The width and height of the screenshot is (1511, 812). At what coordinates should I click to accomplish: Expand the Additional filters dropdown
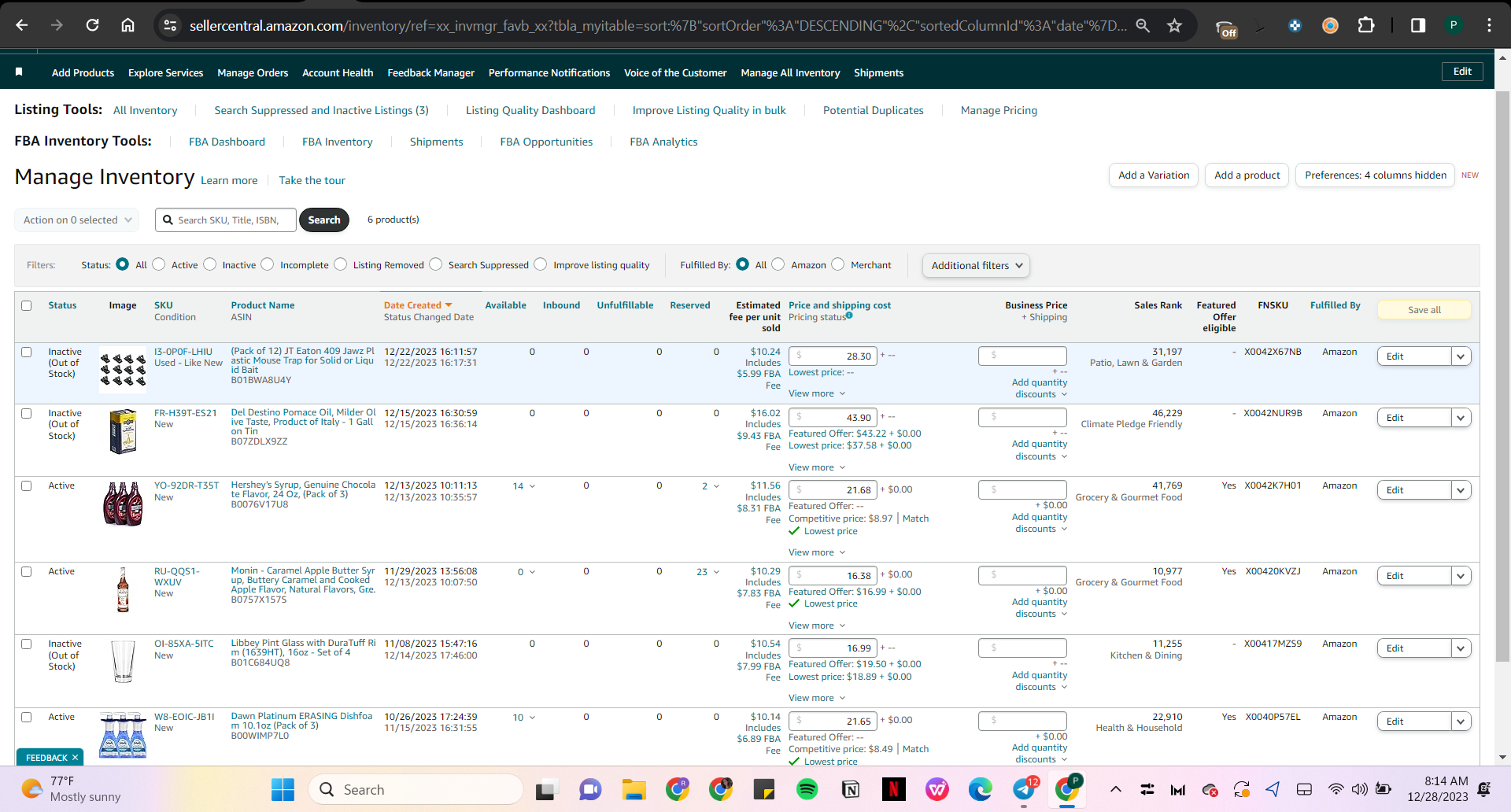pos(976,265)
